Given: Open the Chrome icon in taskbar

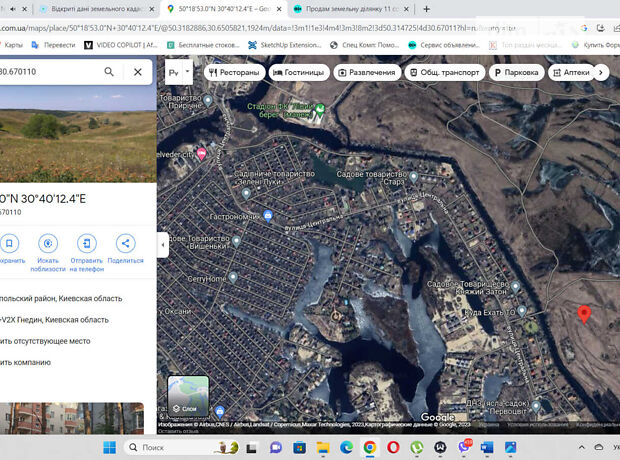Looking at the screenshot, I should [370, 447].
